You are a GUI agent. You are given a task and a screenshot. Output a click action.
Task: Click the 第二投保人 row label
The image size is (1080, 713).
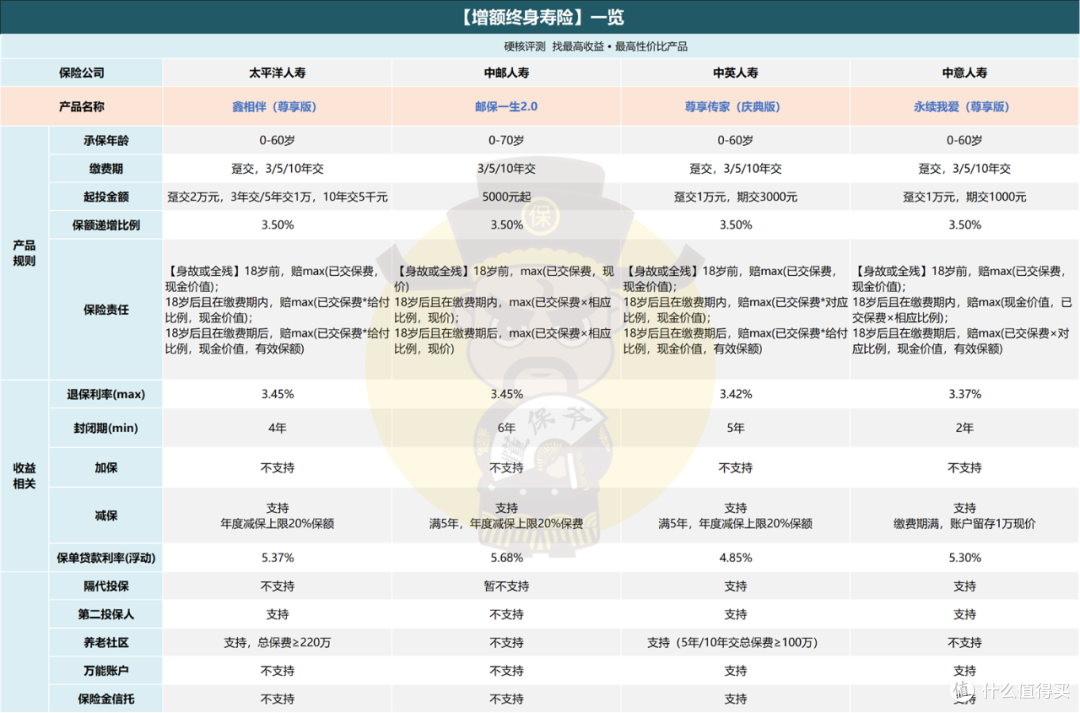pos(106,614)
